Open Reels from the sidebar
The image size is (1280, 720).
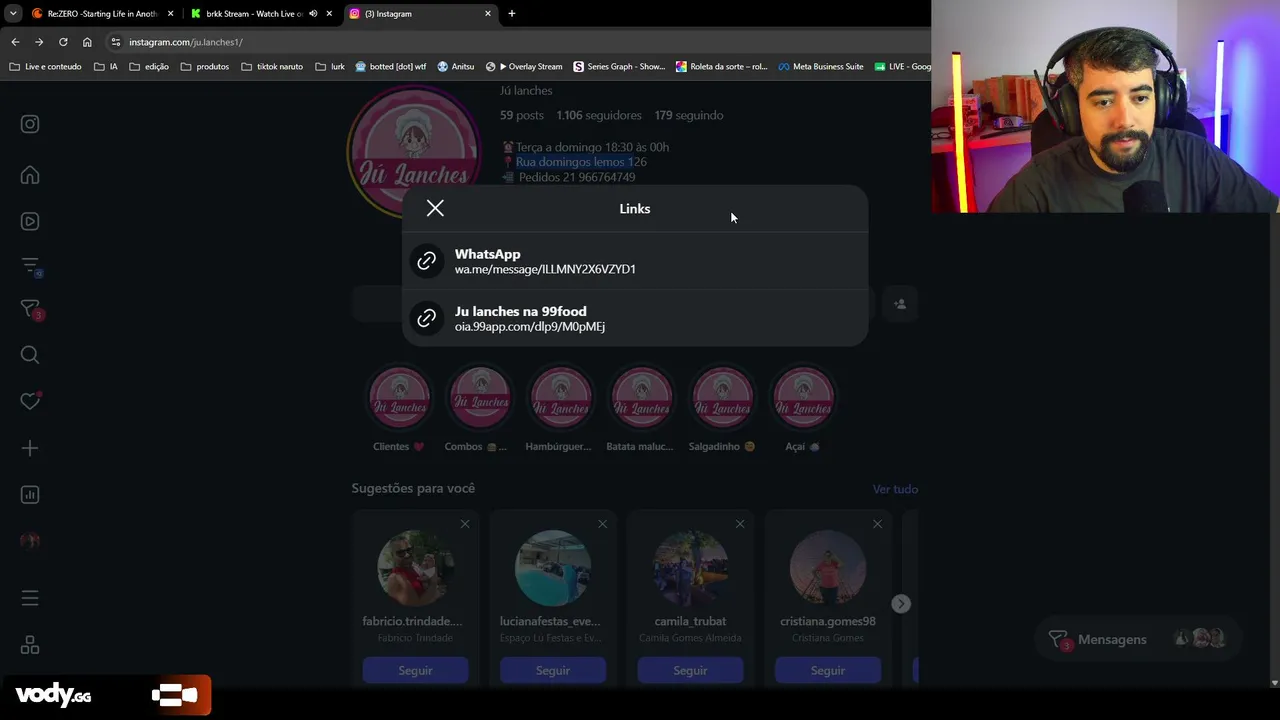click(x=30, y=221)
